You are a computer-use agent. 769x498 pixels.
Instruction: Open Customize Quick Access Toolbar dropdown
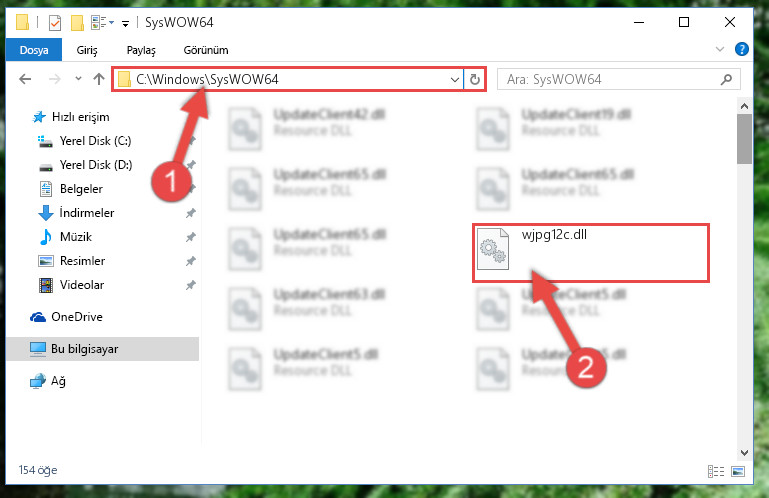pos(126,23)
